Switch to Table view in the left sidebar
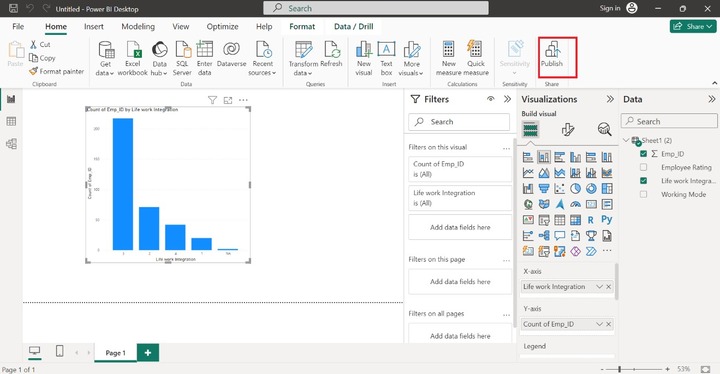This screenshot has width=720, height=374. (11, 121)
